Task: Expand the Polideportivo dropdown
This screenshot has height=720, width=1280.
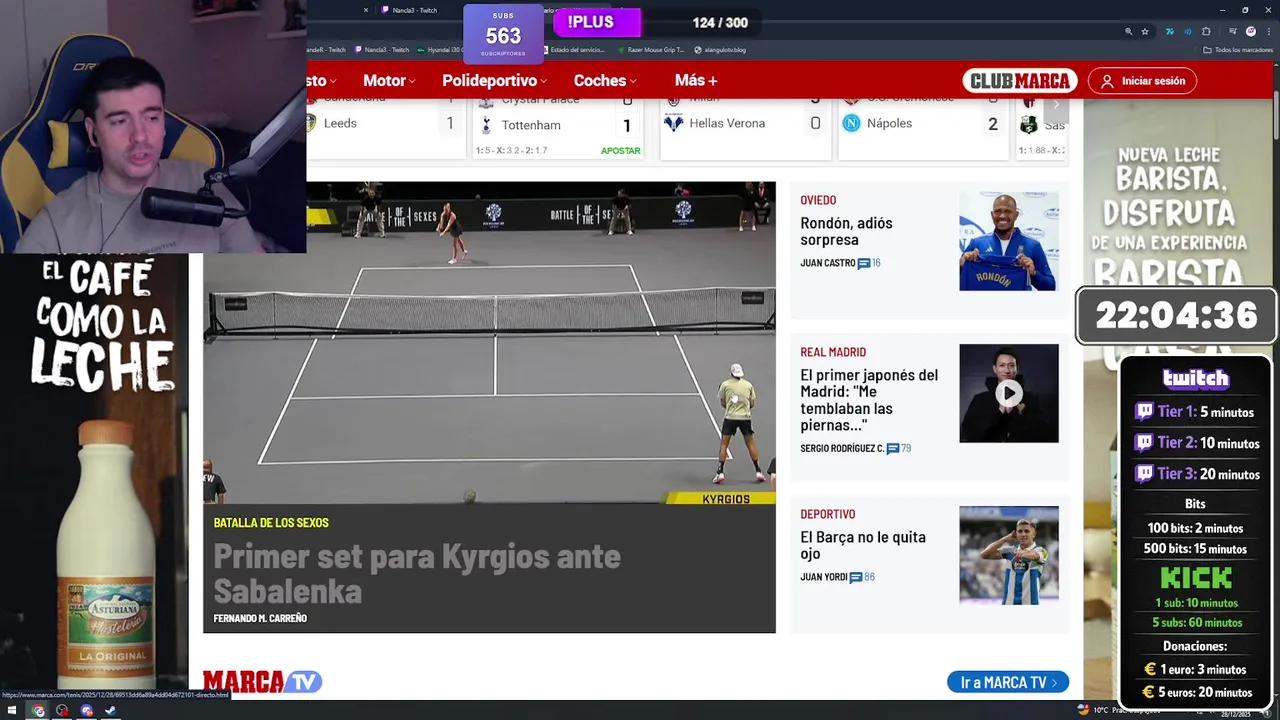Action: click(x=494, y=80)
